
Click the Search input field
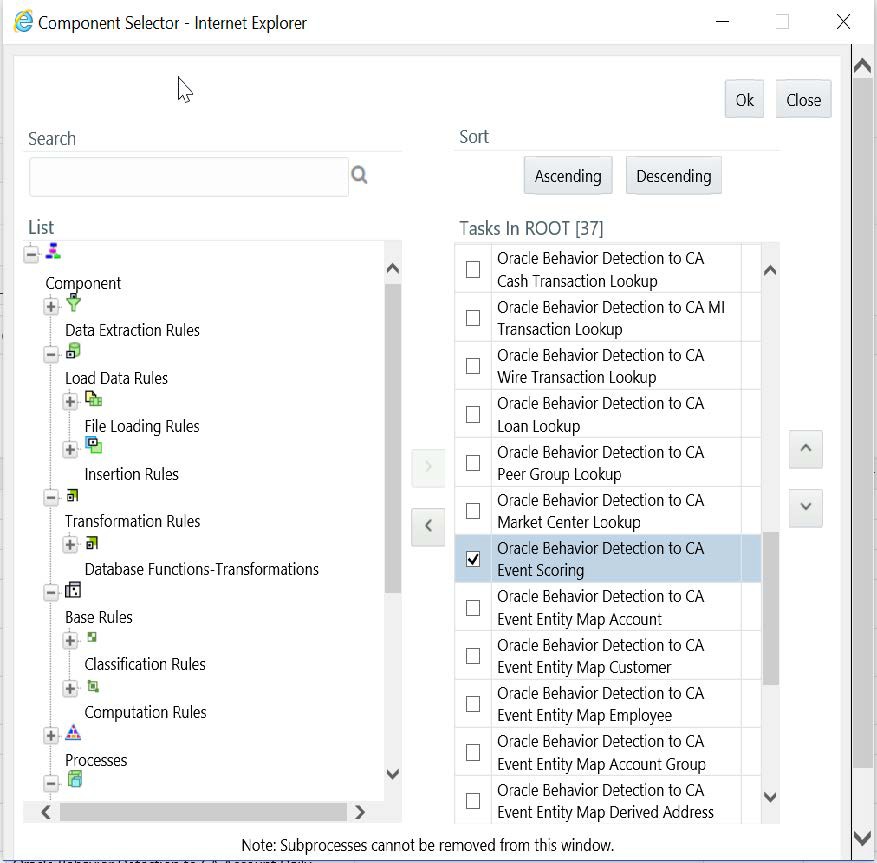click(x=189, y=177)
